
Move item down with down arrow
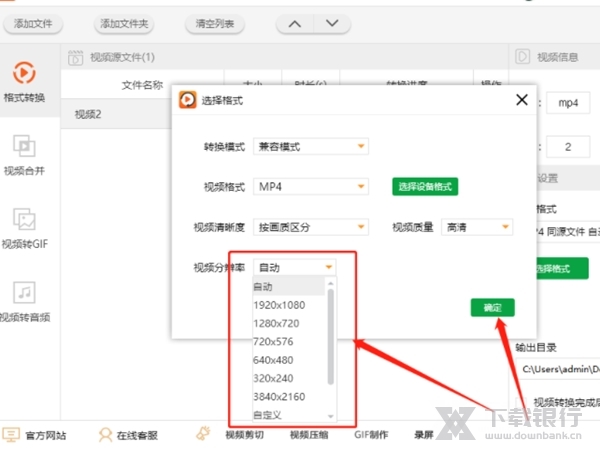point(332,24)
